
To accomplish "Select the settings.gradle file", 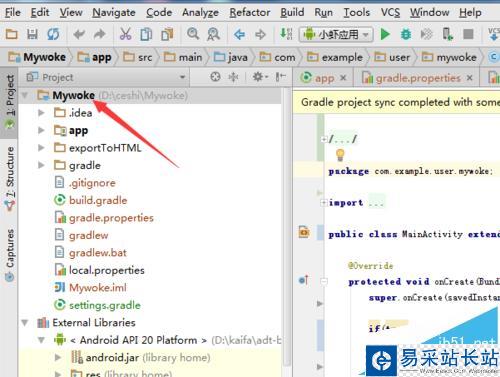I will pos(97,305).
